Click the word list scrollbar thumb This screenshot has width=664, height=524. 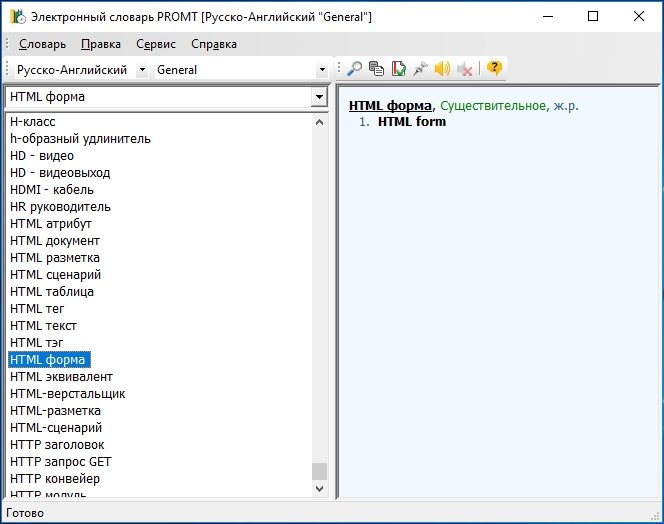point(320,471)
